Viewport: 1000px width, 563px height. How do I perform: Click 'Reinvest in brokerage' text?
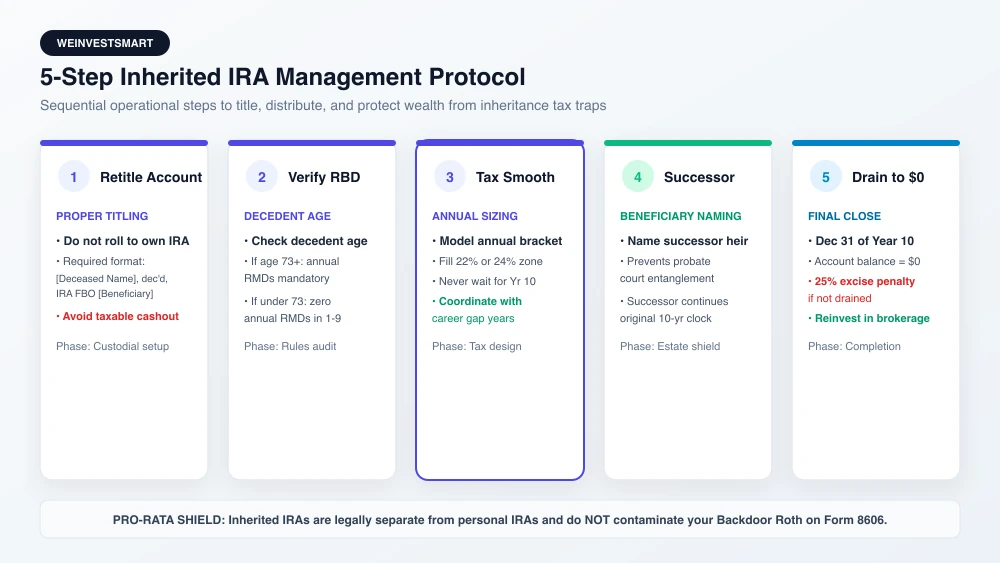tap(869, 318)
